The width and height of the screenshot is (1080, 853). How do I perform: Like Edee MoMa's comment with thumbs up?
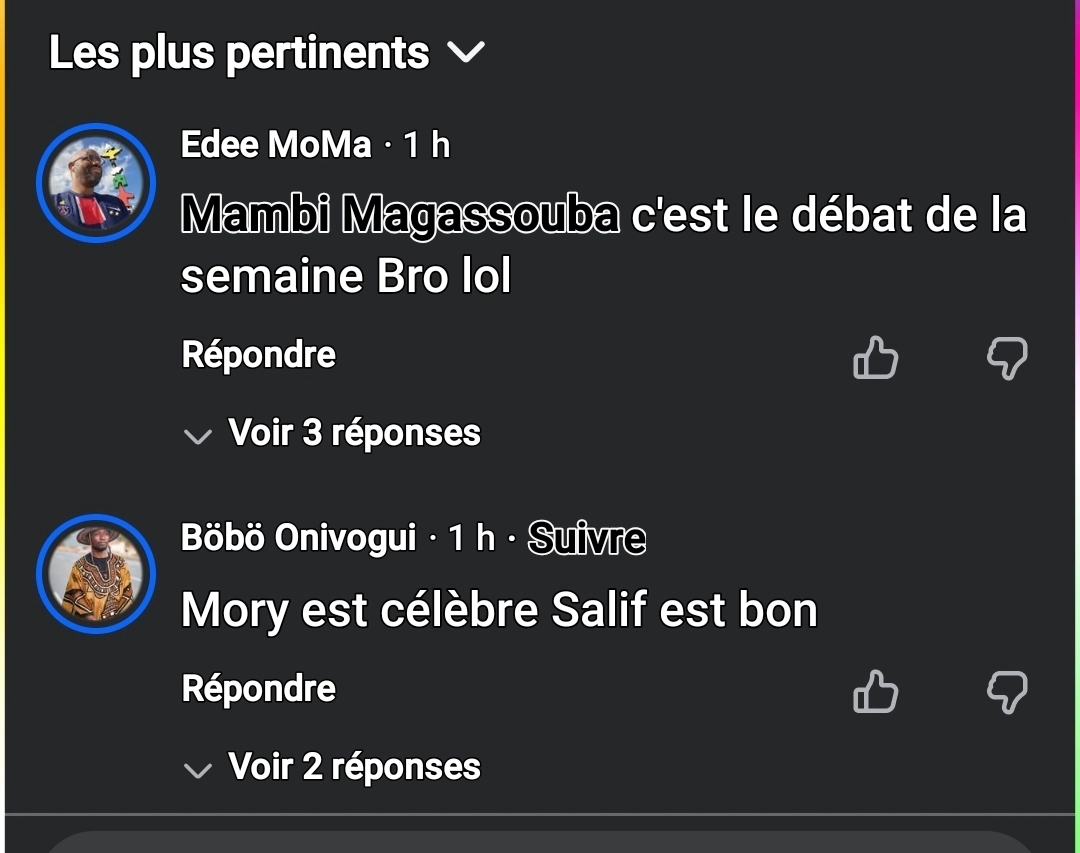tap(875, 358)
